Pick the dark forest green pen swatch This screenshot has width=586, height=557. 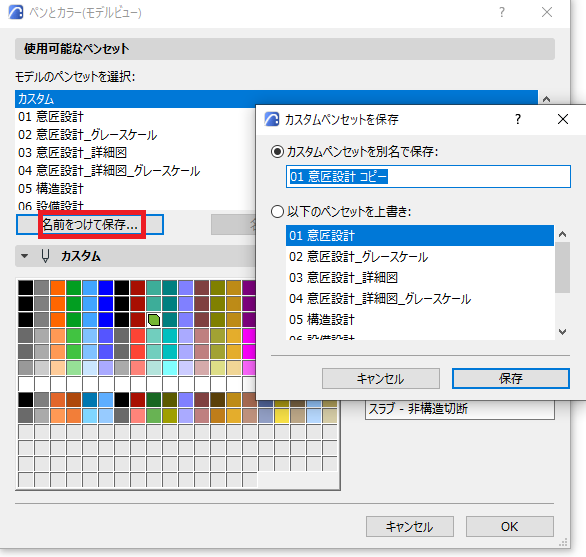click(154, 400)
